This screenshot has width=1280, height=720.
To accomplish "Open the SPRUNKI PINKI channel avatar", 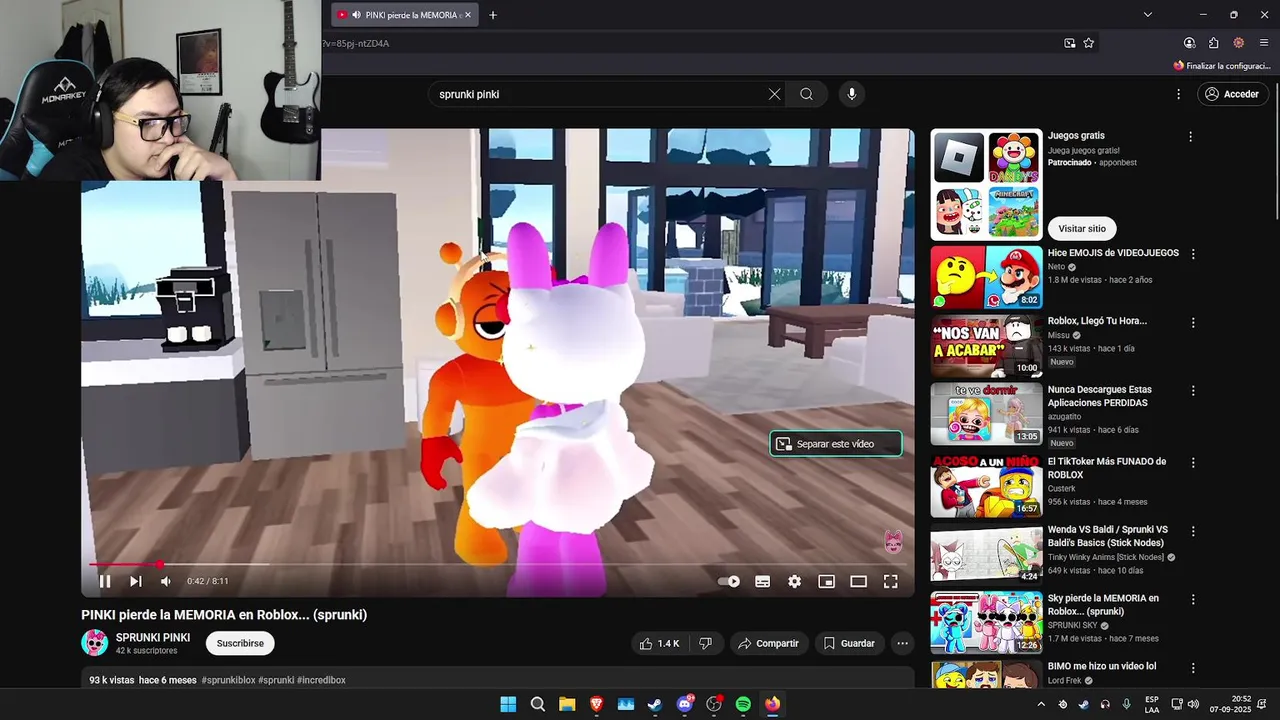I will [x=94, y=643].
